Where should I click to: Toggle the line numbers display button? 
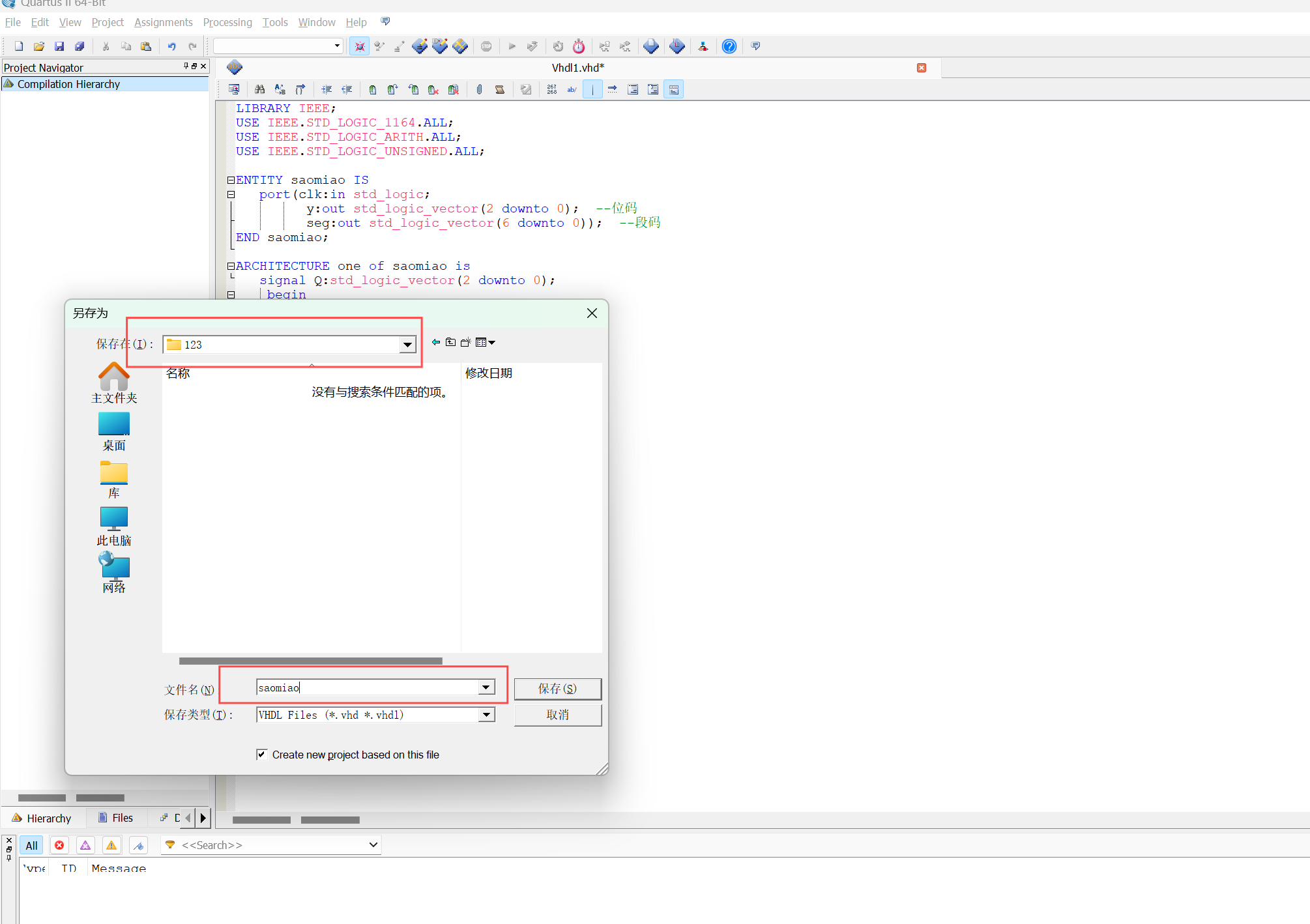(x=551, y=89)
